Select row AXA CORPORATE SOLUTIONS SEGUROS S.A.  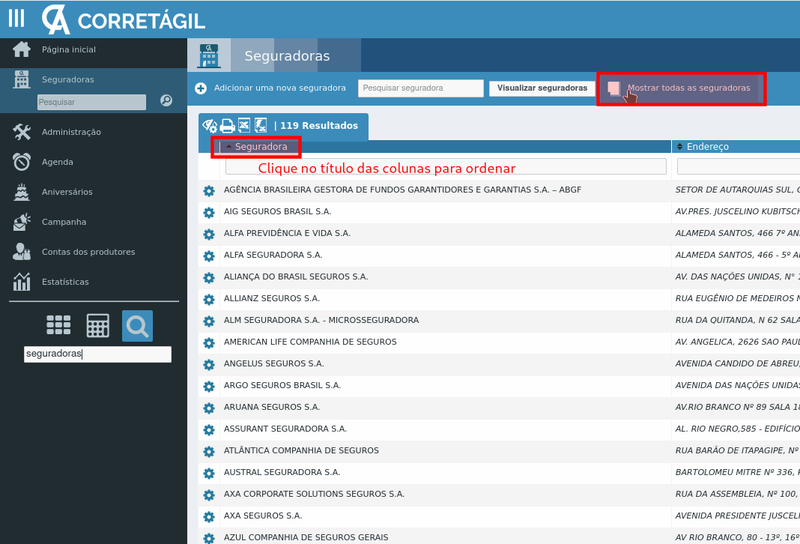coord(498,495)
